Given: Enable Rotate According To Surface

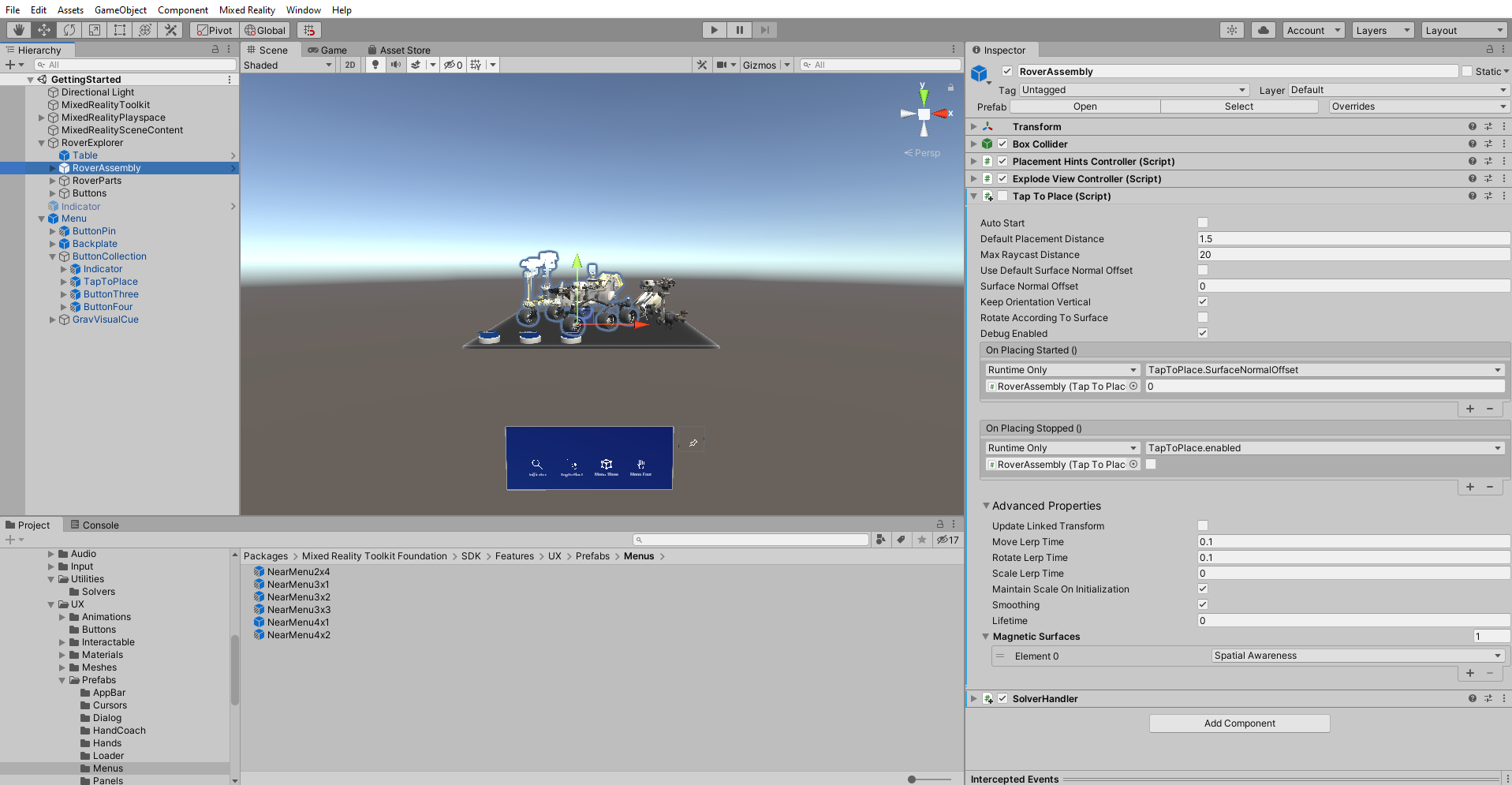Looking at the screenshot, I should click(1203, 317).
